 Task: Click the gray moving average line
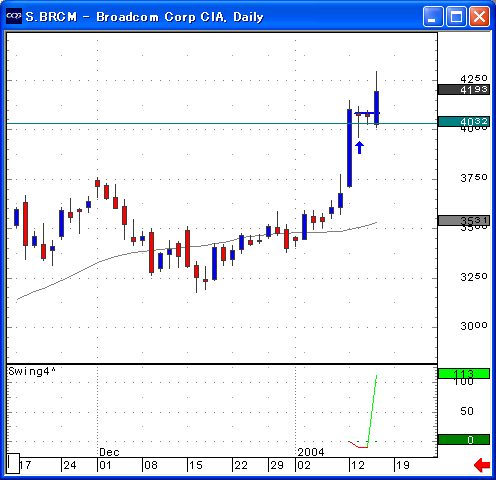[197, 246]
